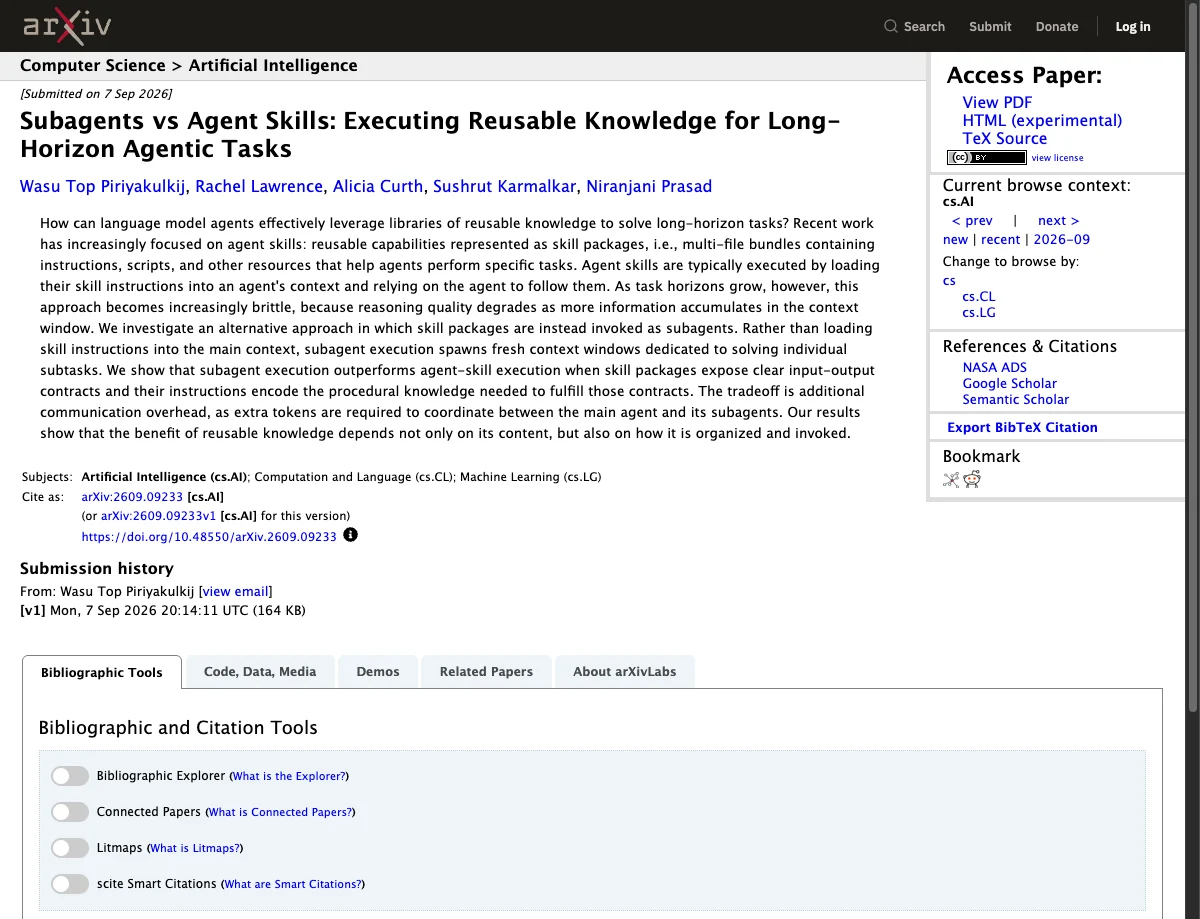Open NASA ADS references
The width and height of the screenshot is (1200, 919).
point(995,367)
